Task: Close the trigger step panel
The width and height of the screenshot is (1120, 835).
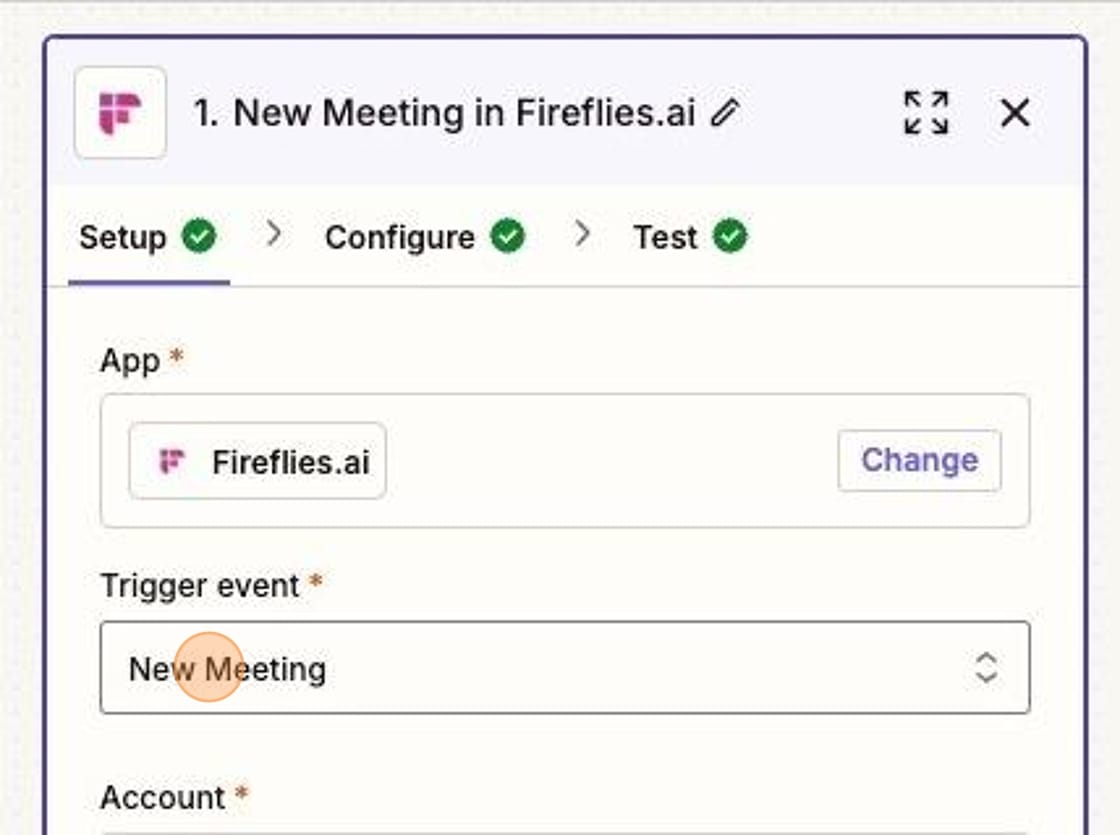Action: (1014, 113)
